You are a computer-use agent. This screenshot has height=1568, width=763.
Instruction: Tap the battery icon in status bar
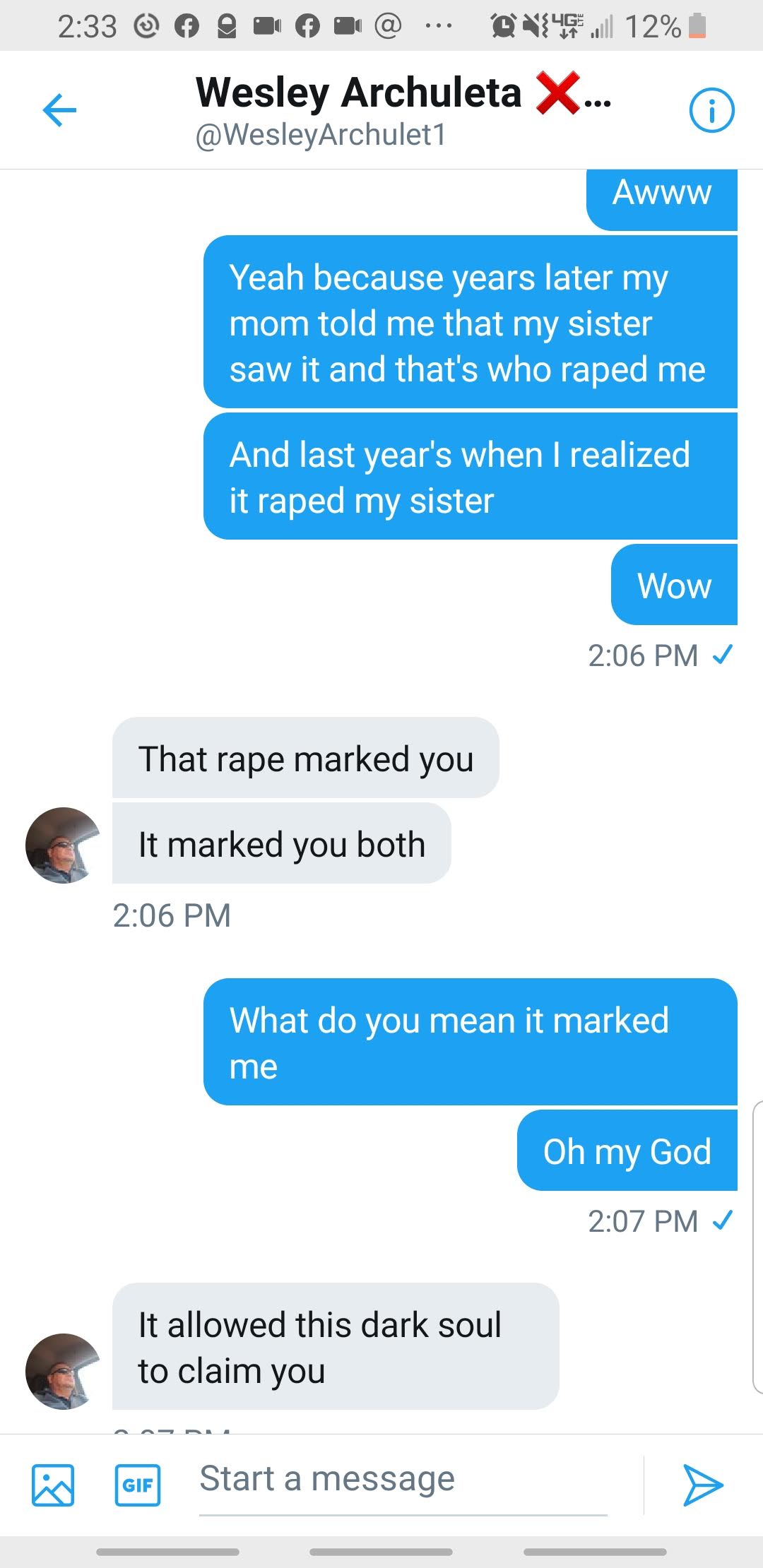[697, 26]
